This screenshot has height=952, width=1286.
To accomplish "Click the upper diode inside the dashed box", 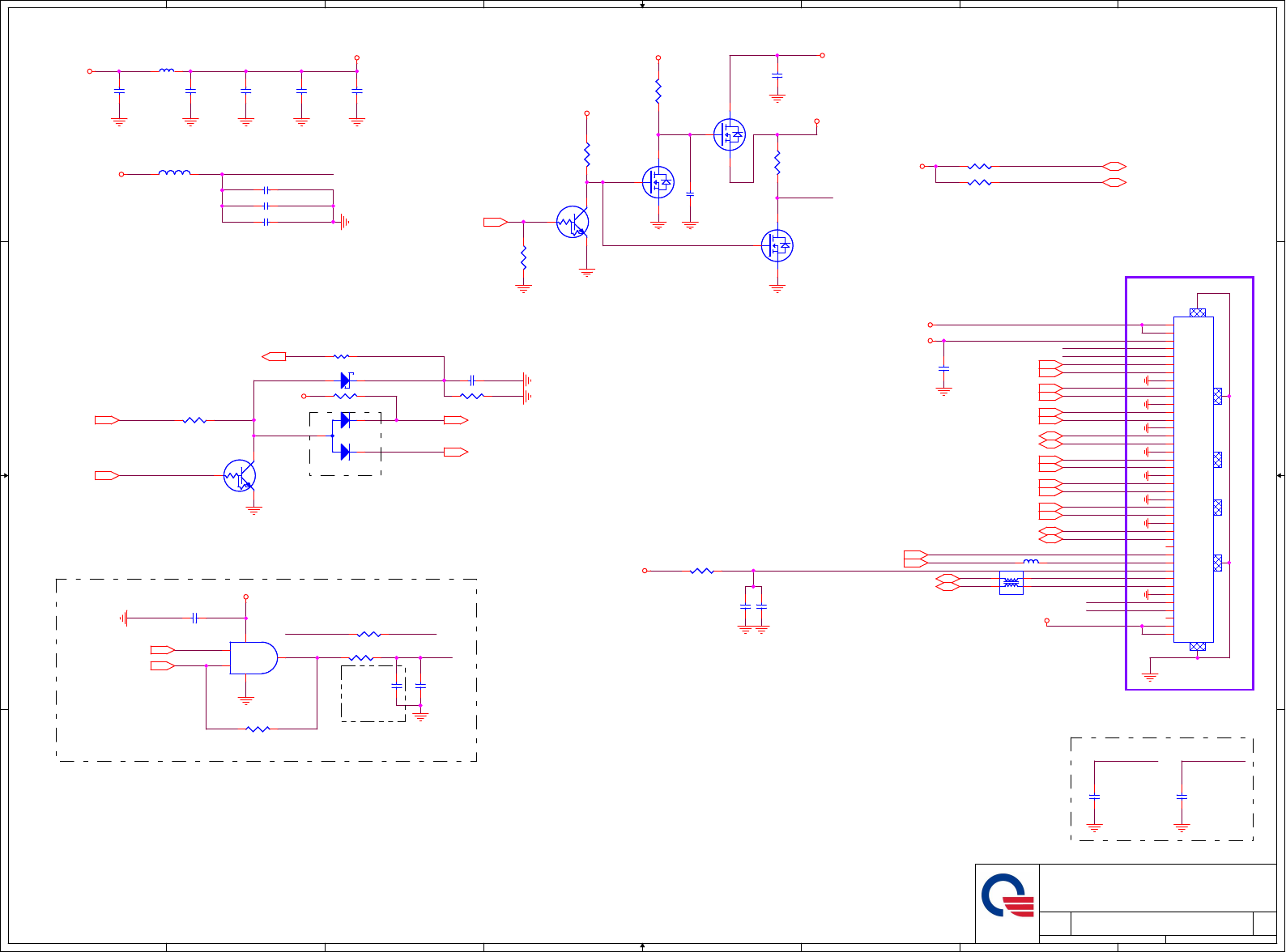I will click(x=345, y=420).
